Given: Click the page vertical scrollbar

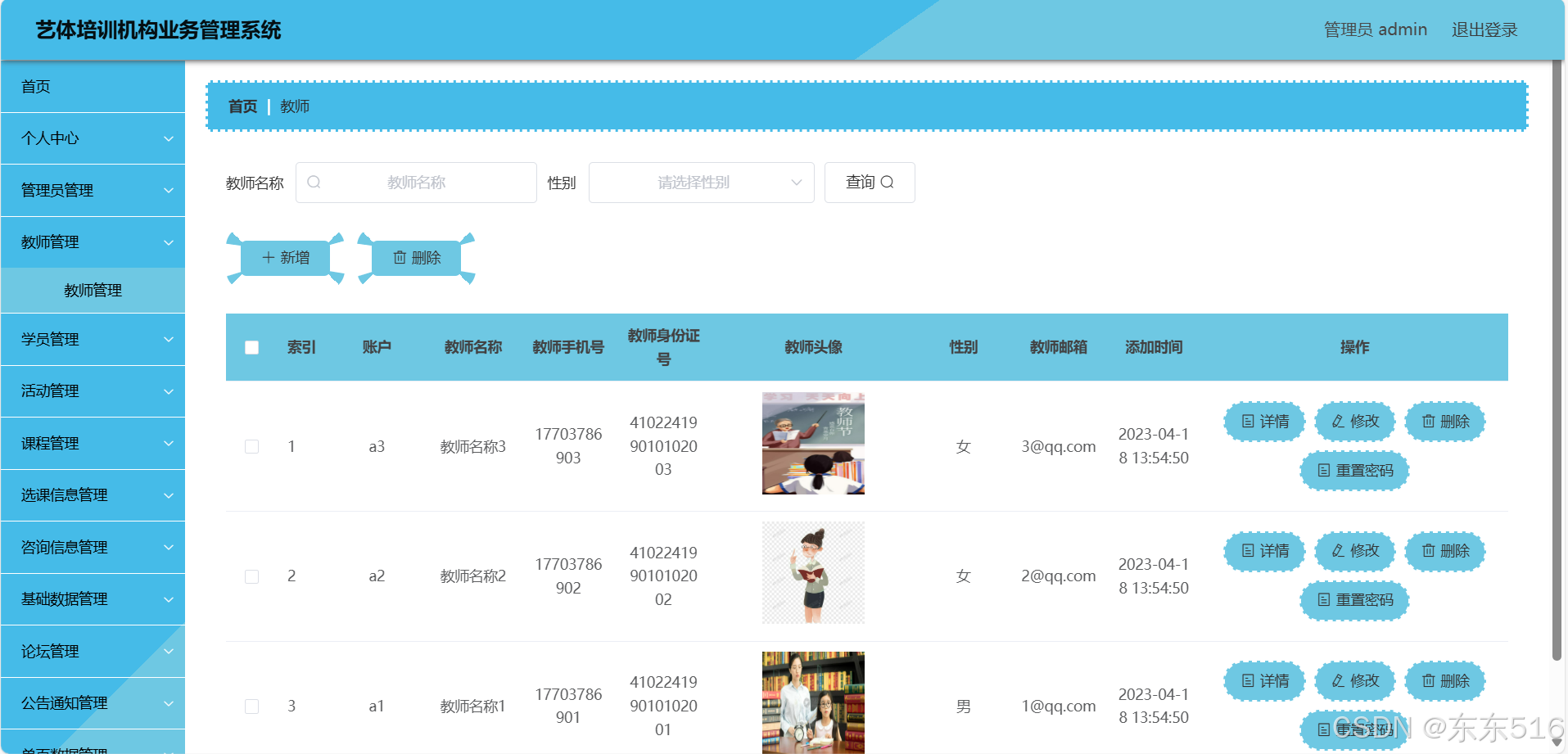Looking at the screenshot, I should pyautogui.click(x=1557, y=360).
